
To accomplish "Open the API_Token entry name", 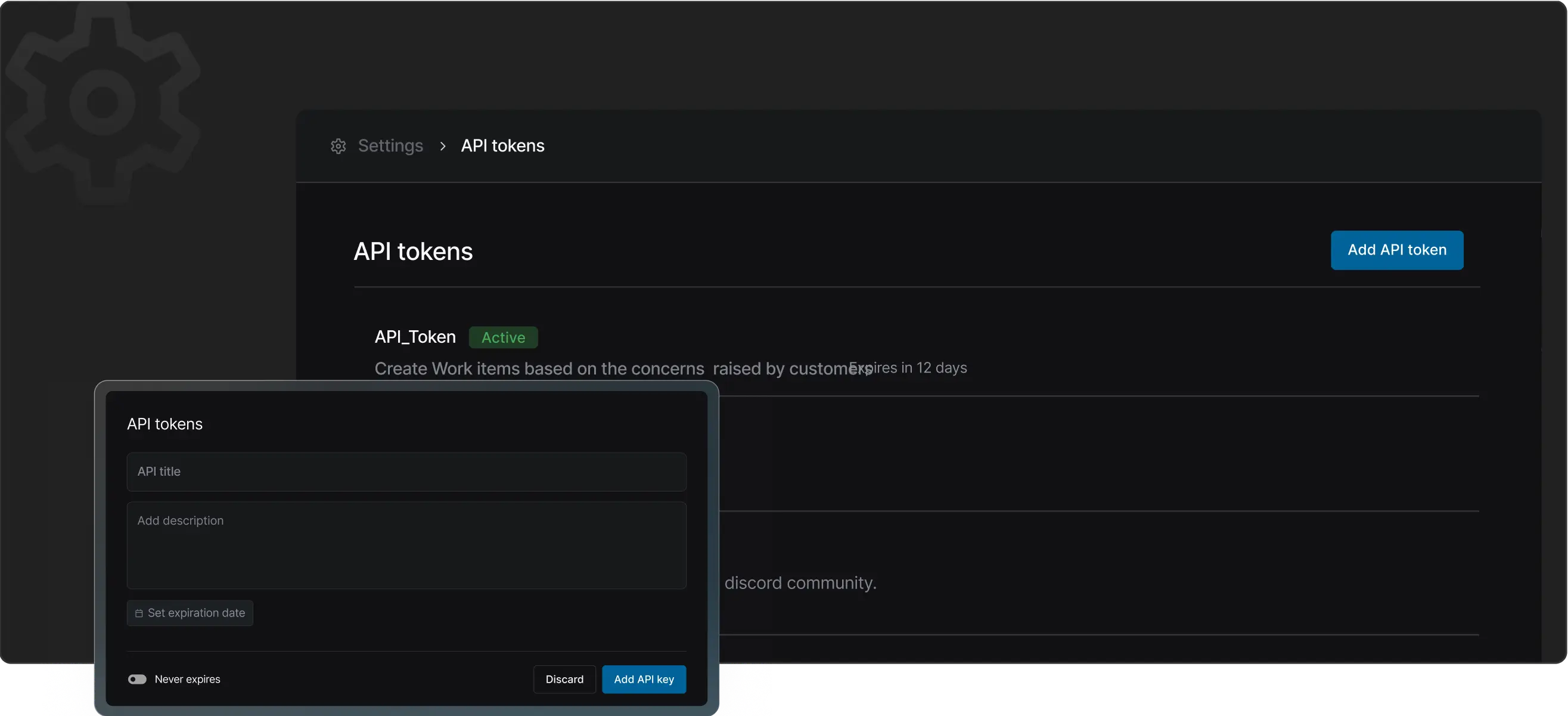I will click(415, 337).
